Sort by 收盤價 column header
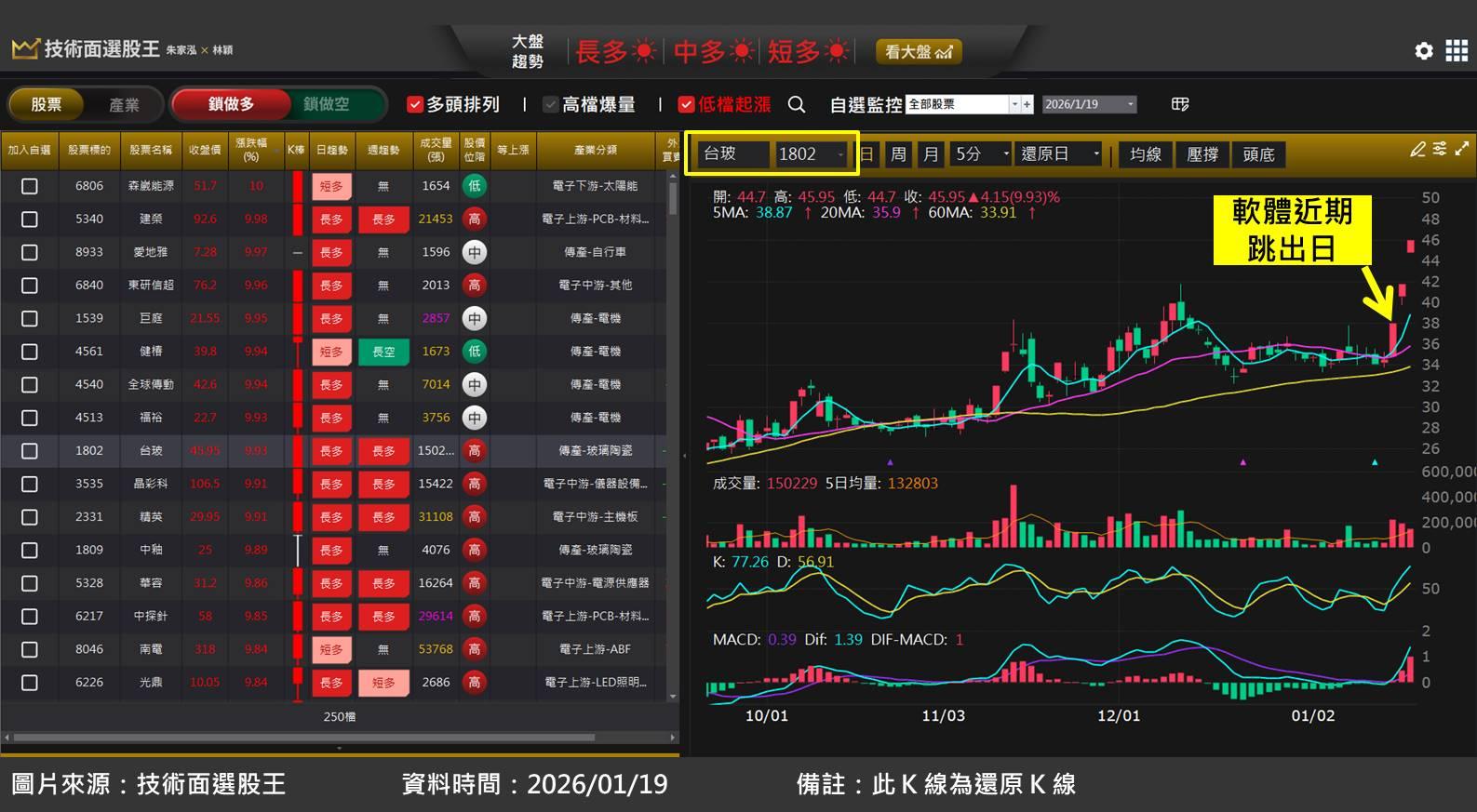 pos(205,150)
